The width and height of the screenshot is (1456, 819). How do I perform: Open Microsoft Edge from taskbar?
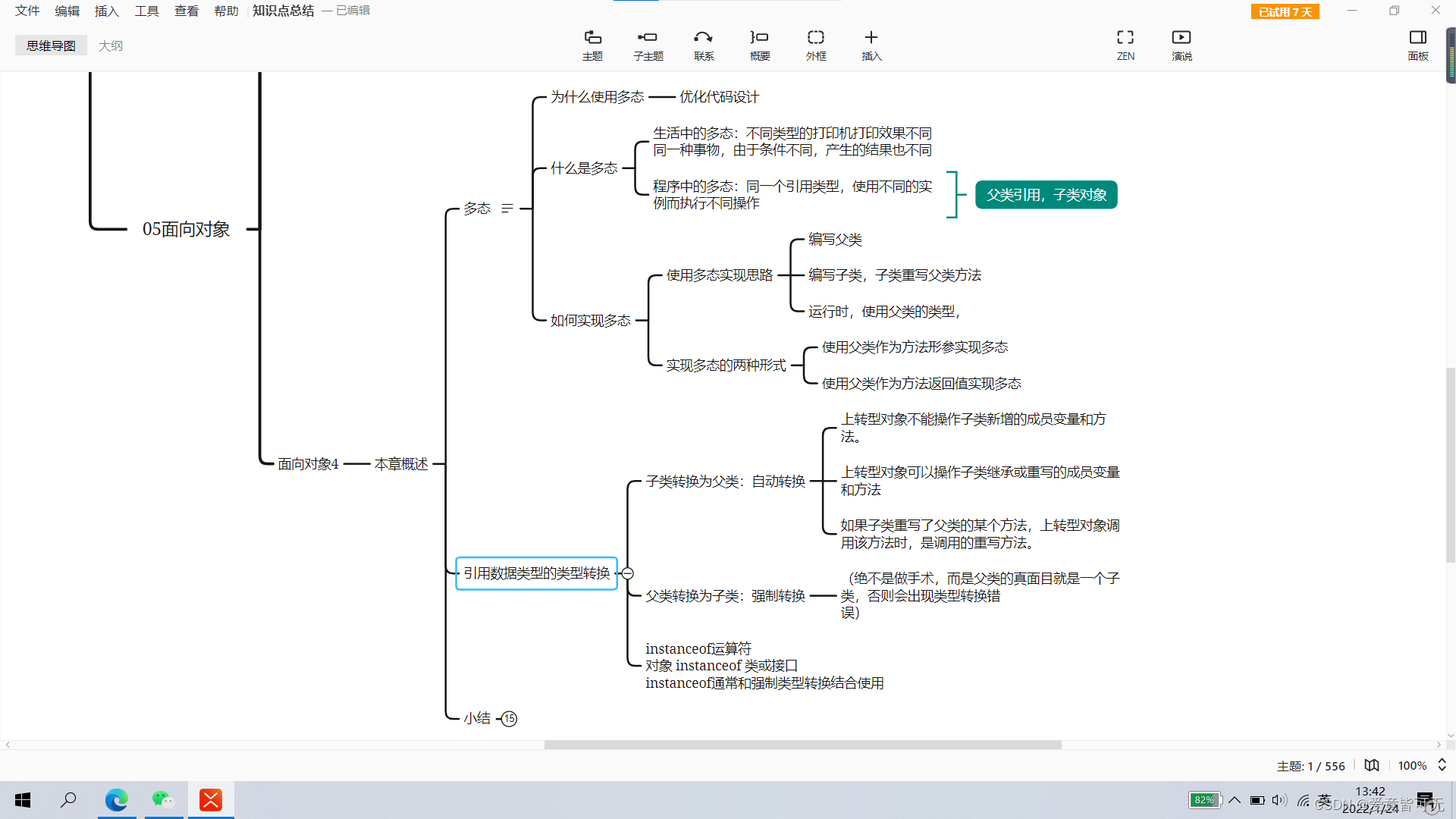point(117,800)
